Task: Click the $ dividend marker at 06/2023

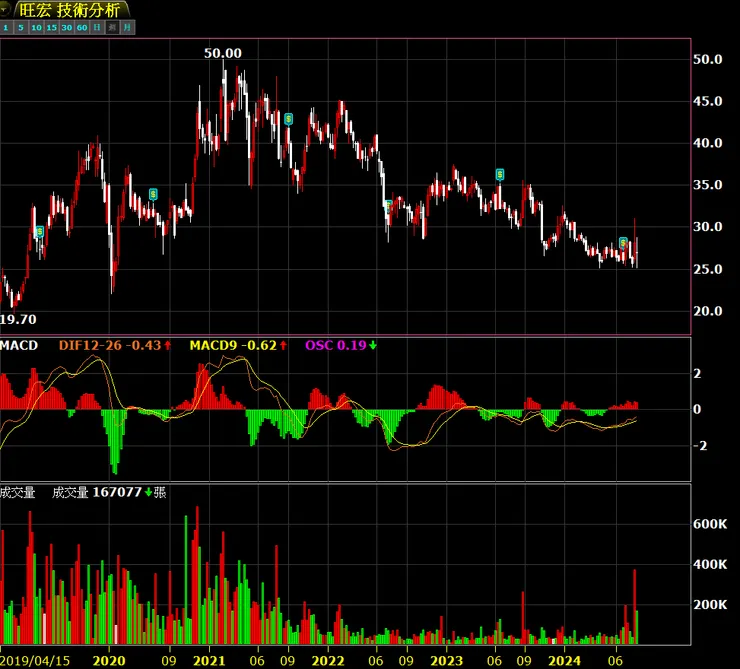Action: (500, 175)
